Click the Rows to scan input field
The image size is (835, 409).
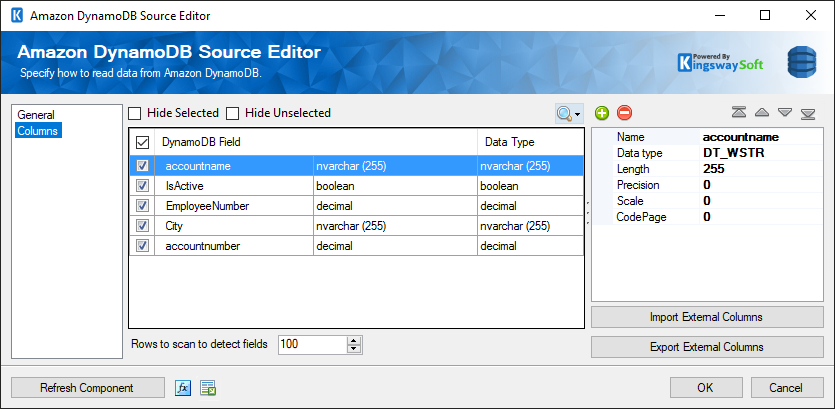[x=313, y=345]
